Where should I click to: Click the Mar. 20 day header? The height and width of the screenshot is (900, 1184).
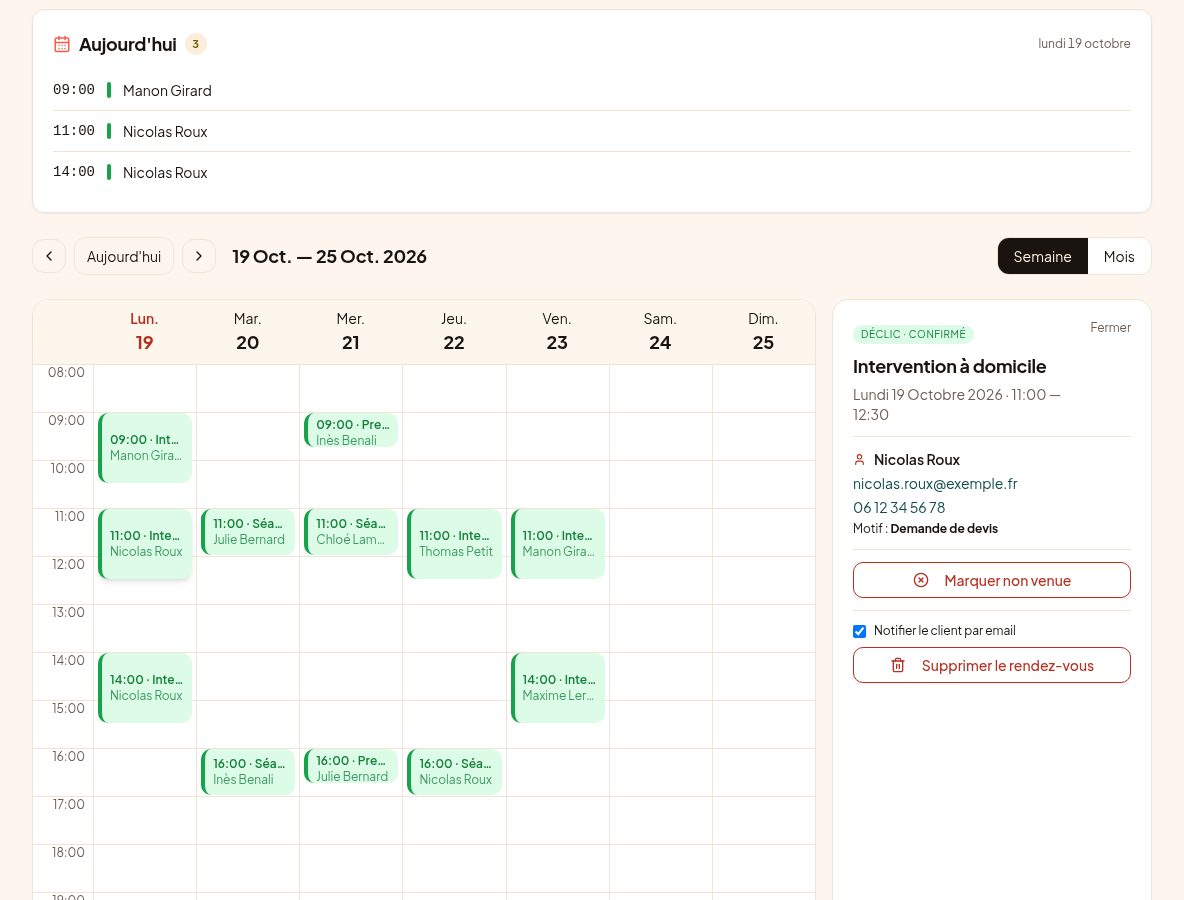coord(248,331)
